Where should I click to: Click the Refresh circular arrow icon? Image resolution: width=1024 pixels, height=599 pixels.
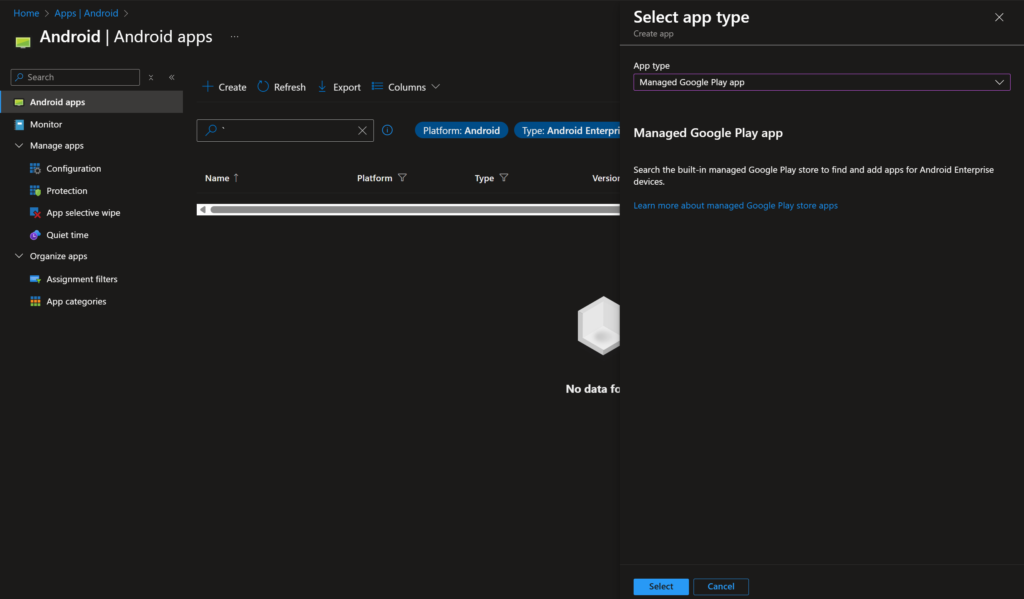tap(263, 86)
